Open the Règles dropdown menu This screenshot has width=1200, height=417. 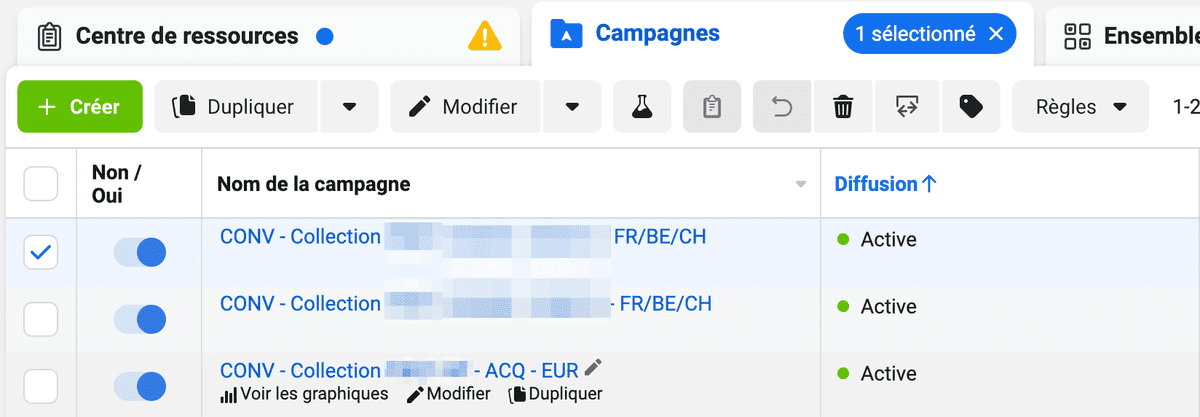coord(1082,106)
